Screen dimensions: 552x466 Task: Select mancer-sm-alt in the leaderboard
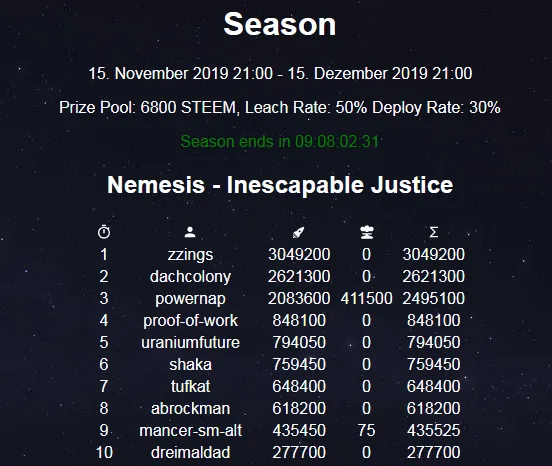[190, 430]
